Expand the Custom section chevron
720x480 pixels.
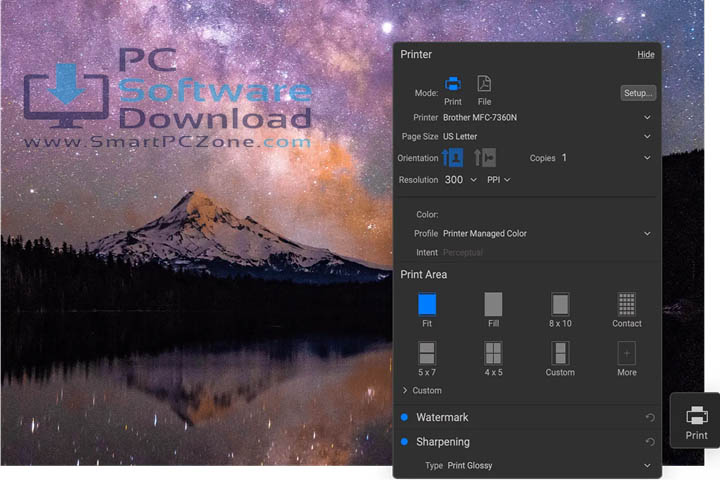click(405, 390)
